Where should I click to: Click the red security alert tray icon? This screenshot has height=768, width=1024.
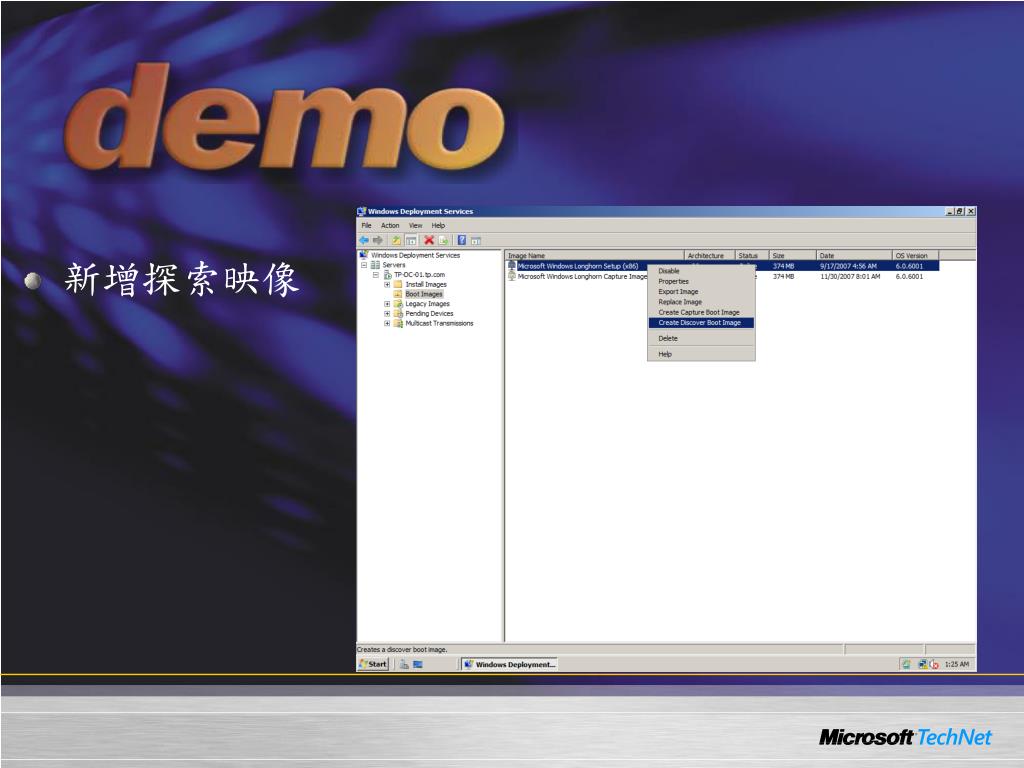coord(934,665)
